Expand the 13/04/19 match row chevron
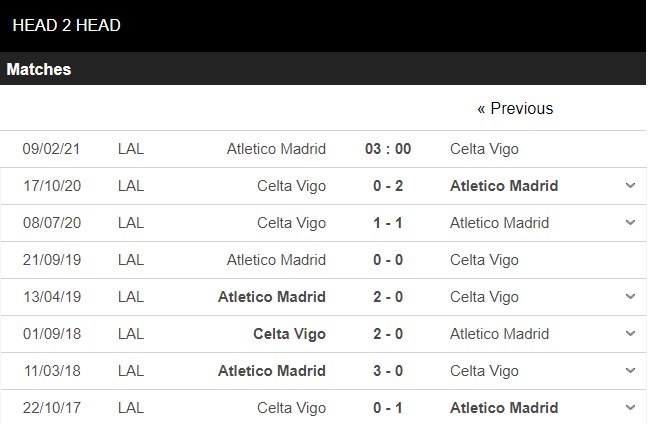 [630, 297]
